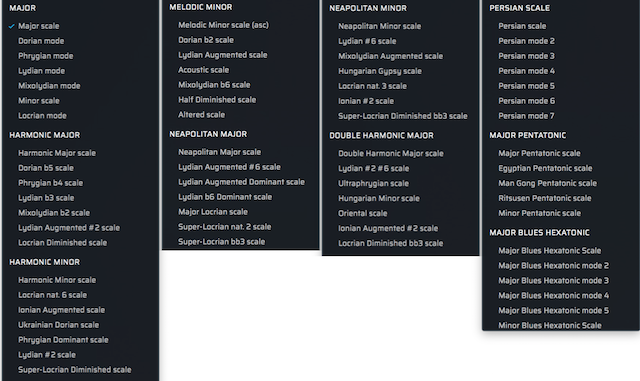This screenshot has width=640, height=381.
Task: Choose Phrygian Dominant scale
Action: 63,340
